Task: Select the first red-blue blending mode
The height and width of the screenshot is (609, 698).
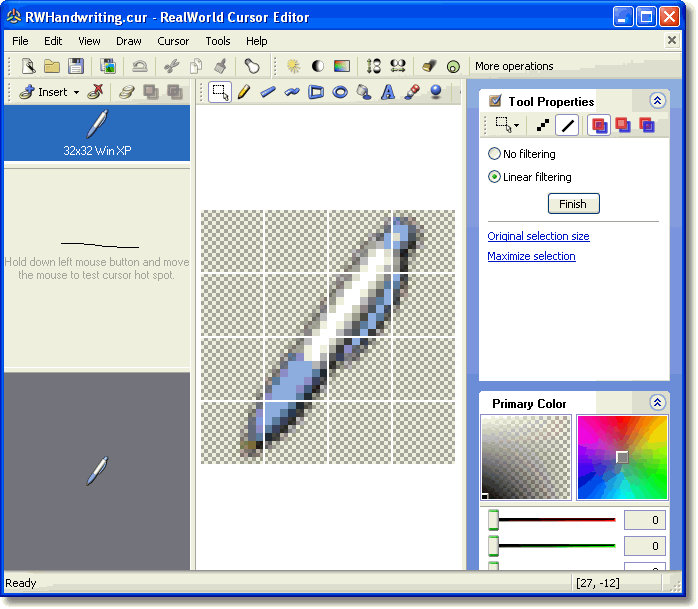Action: click(599, 126)
